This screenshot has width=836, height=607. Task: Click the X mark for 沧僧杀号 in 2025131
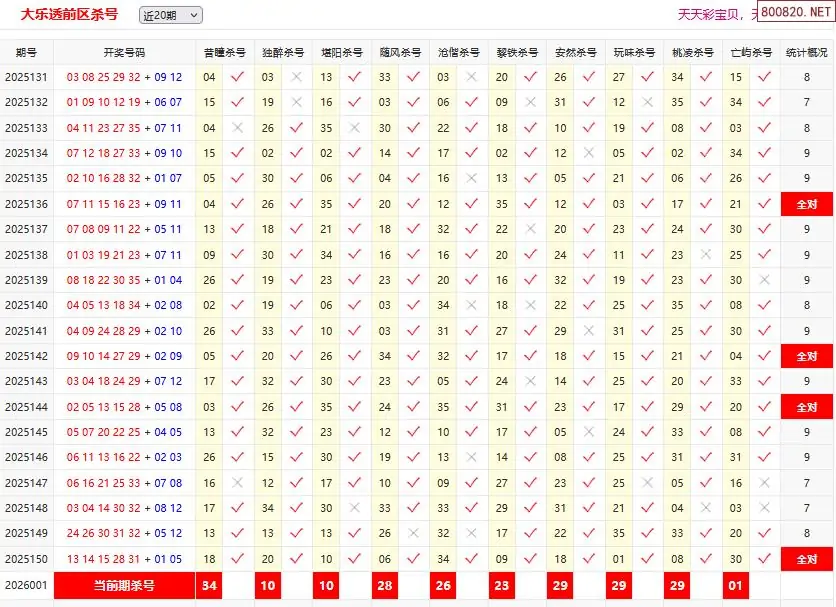(471, 77)
